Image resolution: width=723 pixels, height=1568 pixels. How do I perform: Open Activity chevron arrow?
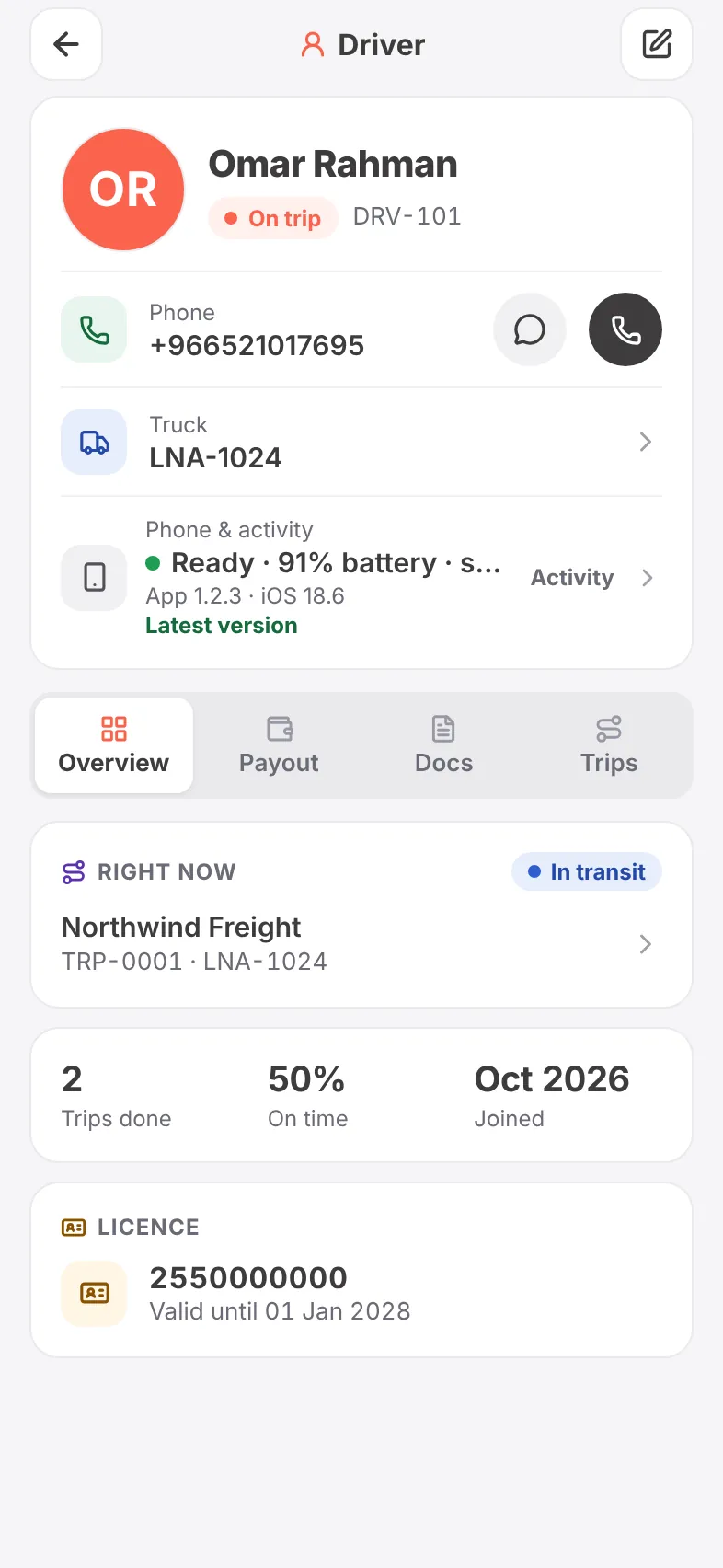(x=648, y=578)
